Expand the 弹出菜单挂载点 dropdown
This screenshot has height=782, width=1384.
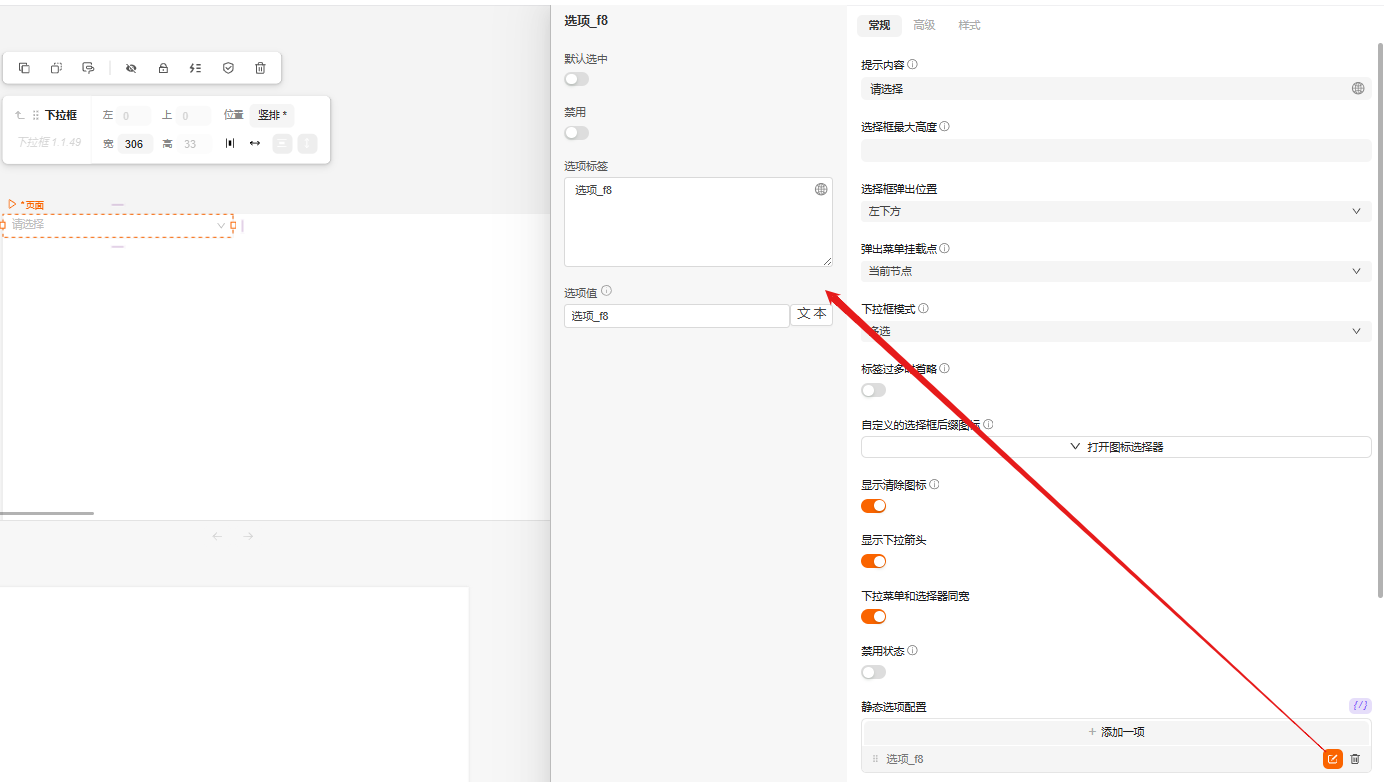(x=1115, y=271)
